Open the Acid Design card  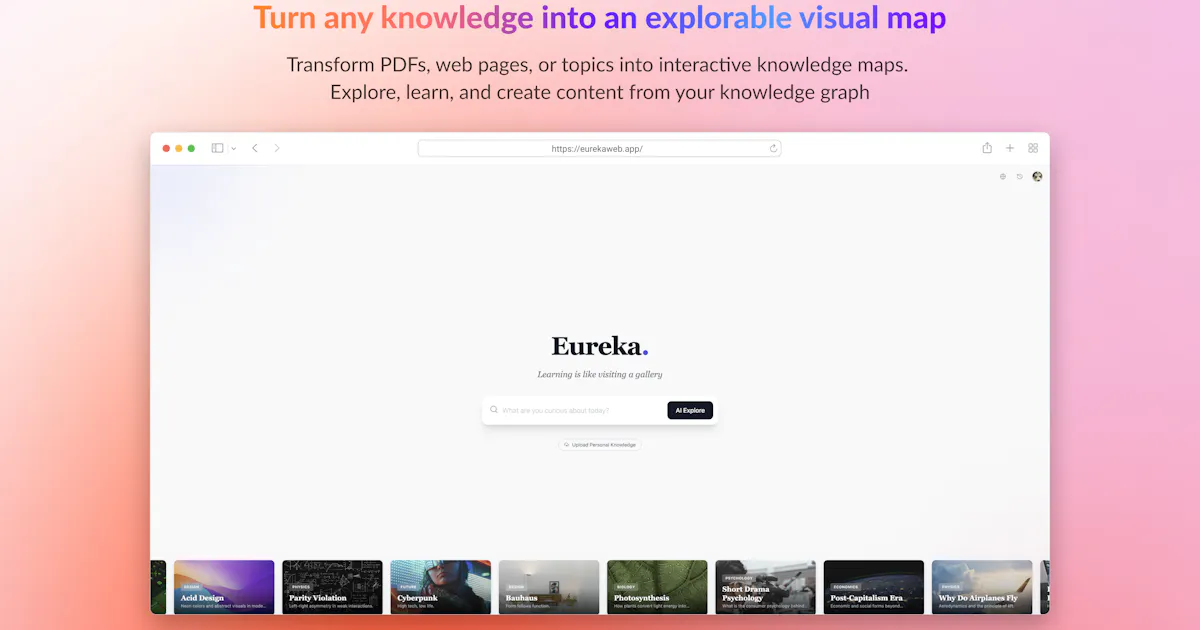224,587
